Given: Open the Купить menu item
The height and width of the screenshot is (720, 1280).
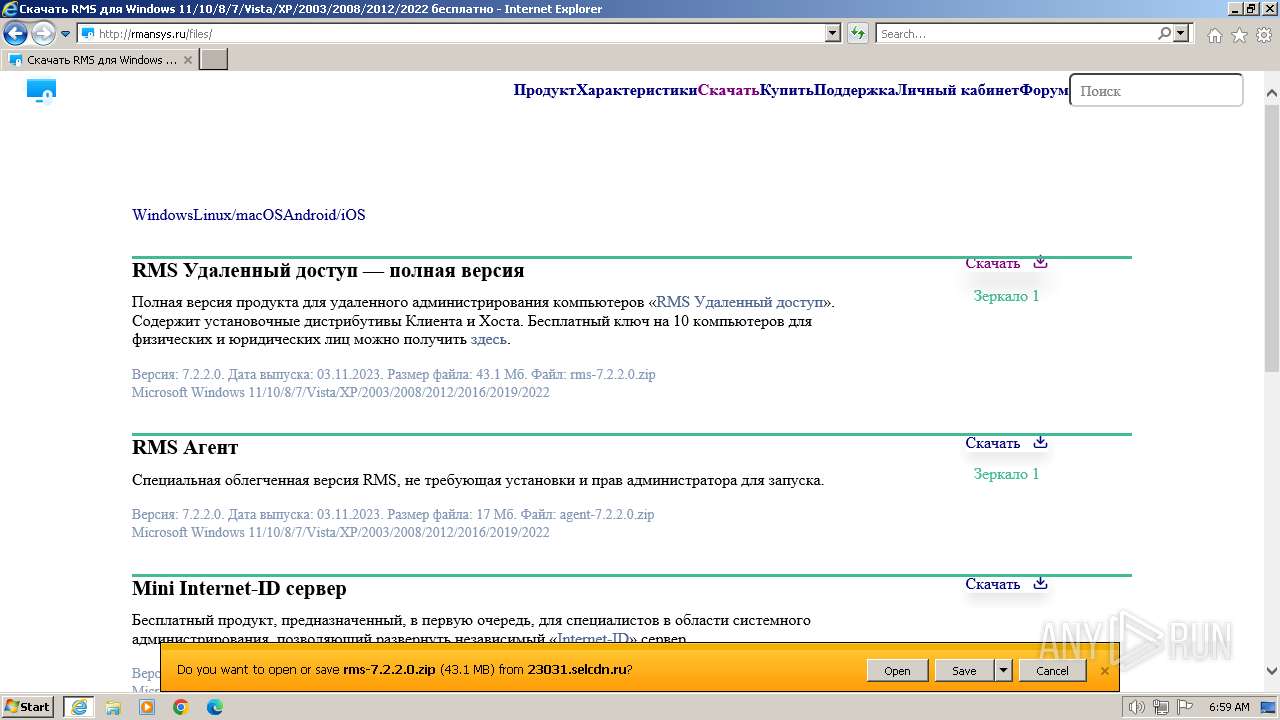Looking at the screenshot, I should point(787,90).
